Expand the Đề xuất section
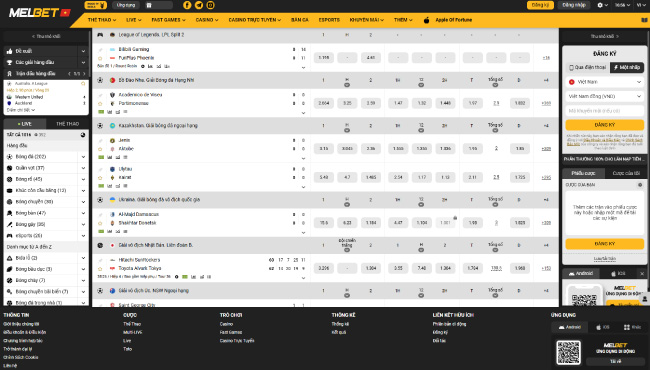650x370 pixels. click(83, 51)
